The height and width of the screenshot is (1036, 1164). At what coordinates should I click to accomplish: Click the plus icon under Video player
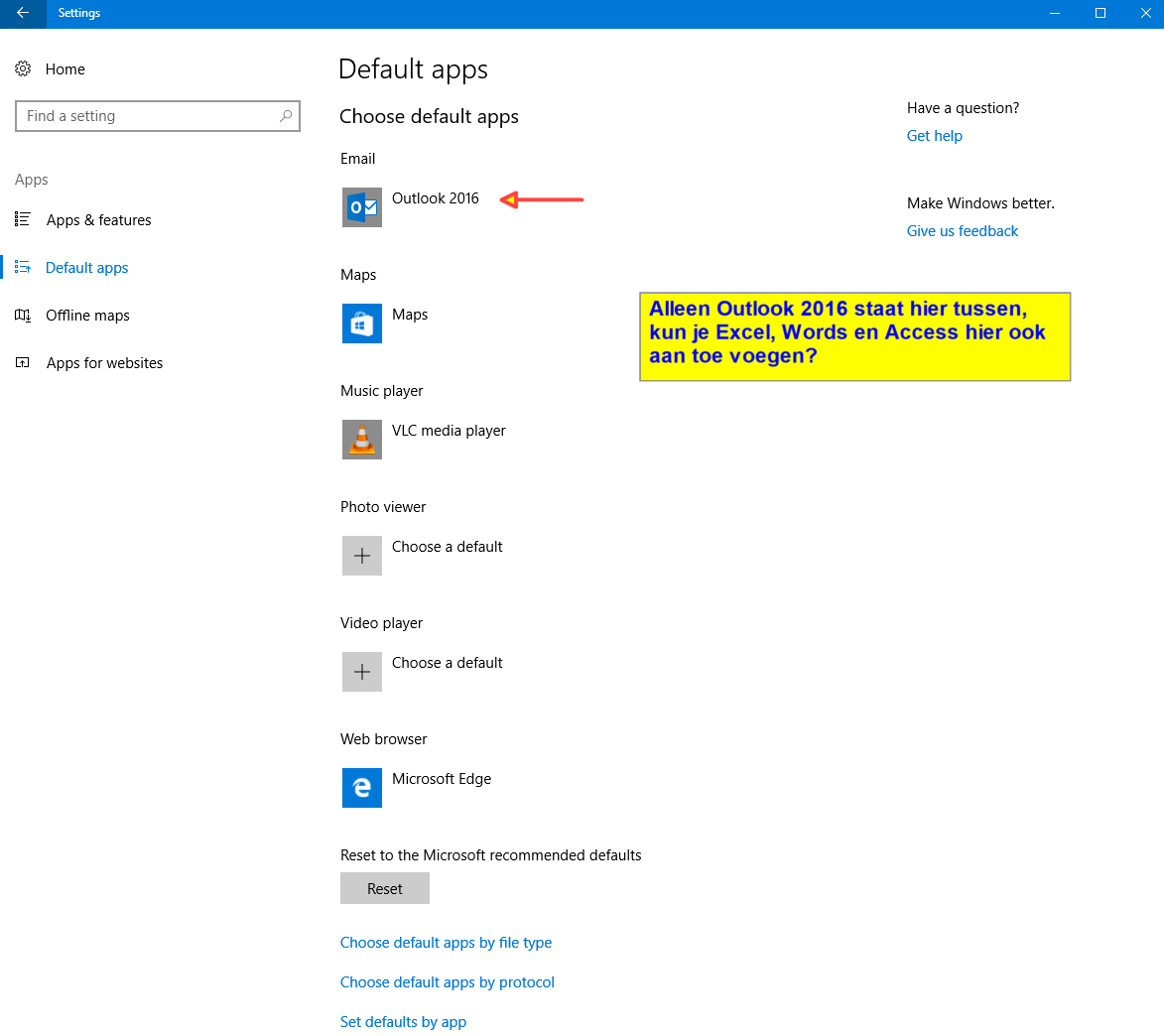[x=362, y=672]
